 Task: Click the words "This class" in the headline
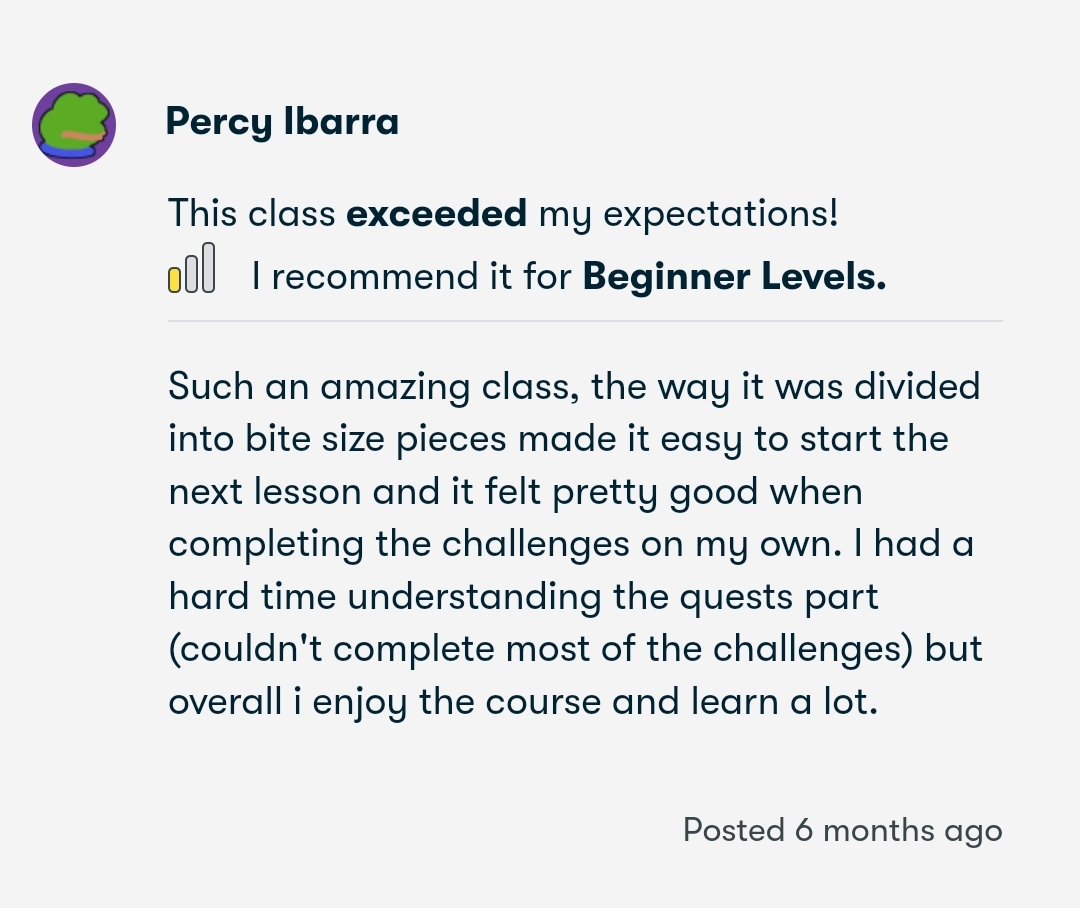251,213
